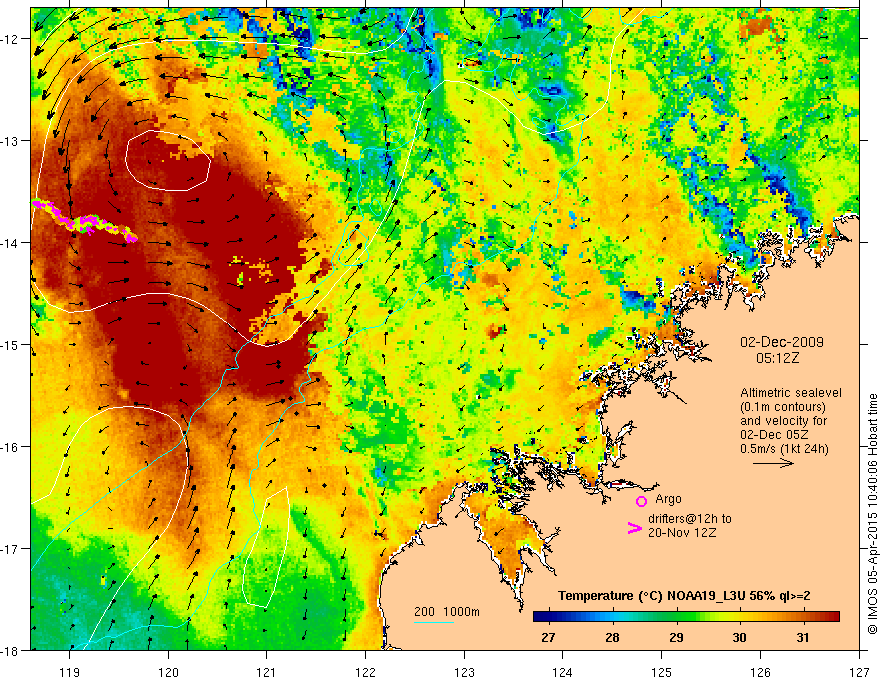Click the '200 1000m' bathymetry label

(447, 612)
